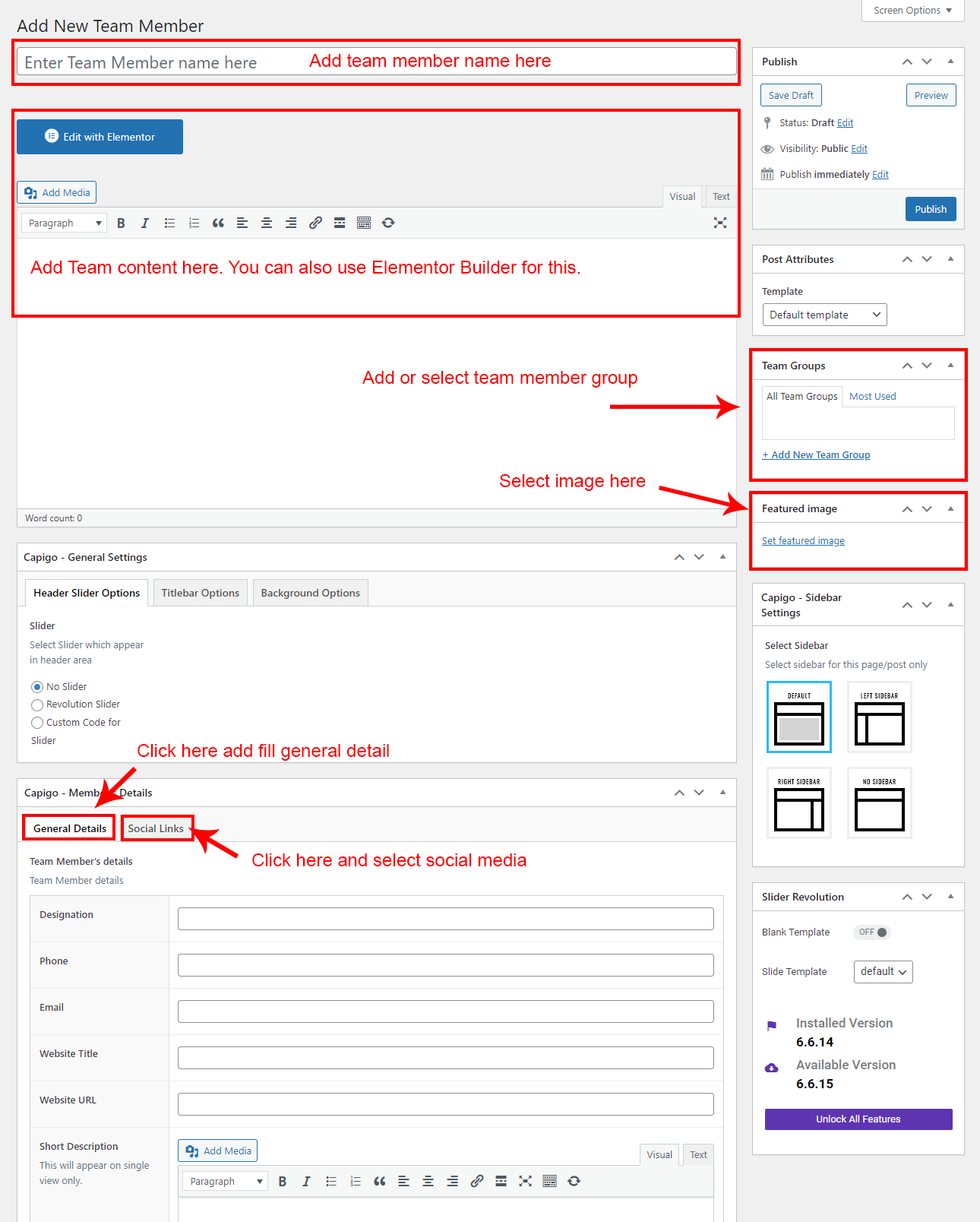Open the Social Links tab
980x1222 pixels.
tap(156, 828)
